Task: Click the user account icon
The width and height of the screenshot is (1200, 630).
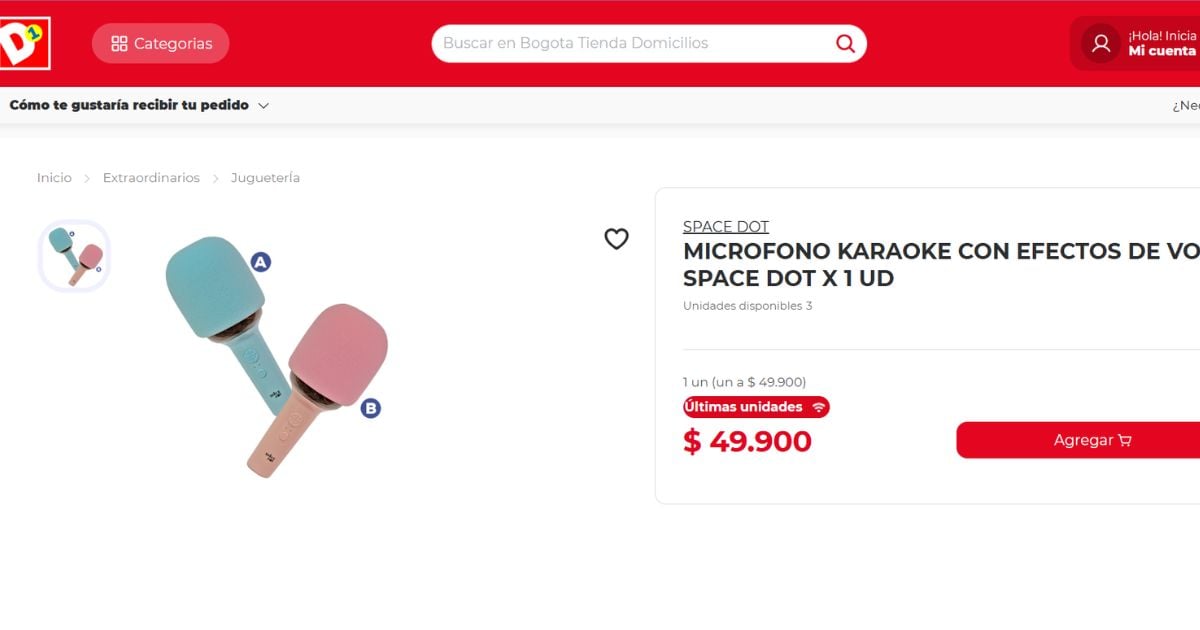Action: click(x=1100, y=43)
